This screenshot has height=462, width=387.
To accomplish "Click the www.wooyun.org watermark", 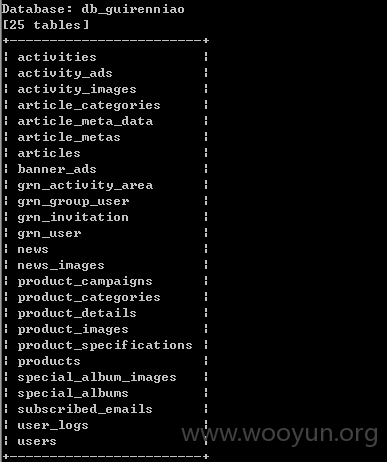I will (280, 434).
